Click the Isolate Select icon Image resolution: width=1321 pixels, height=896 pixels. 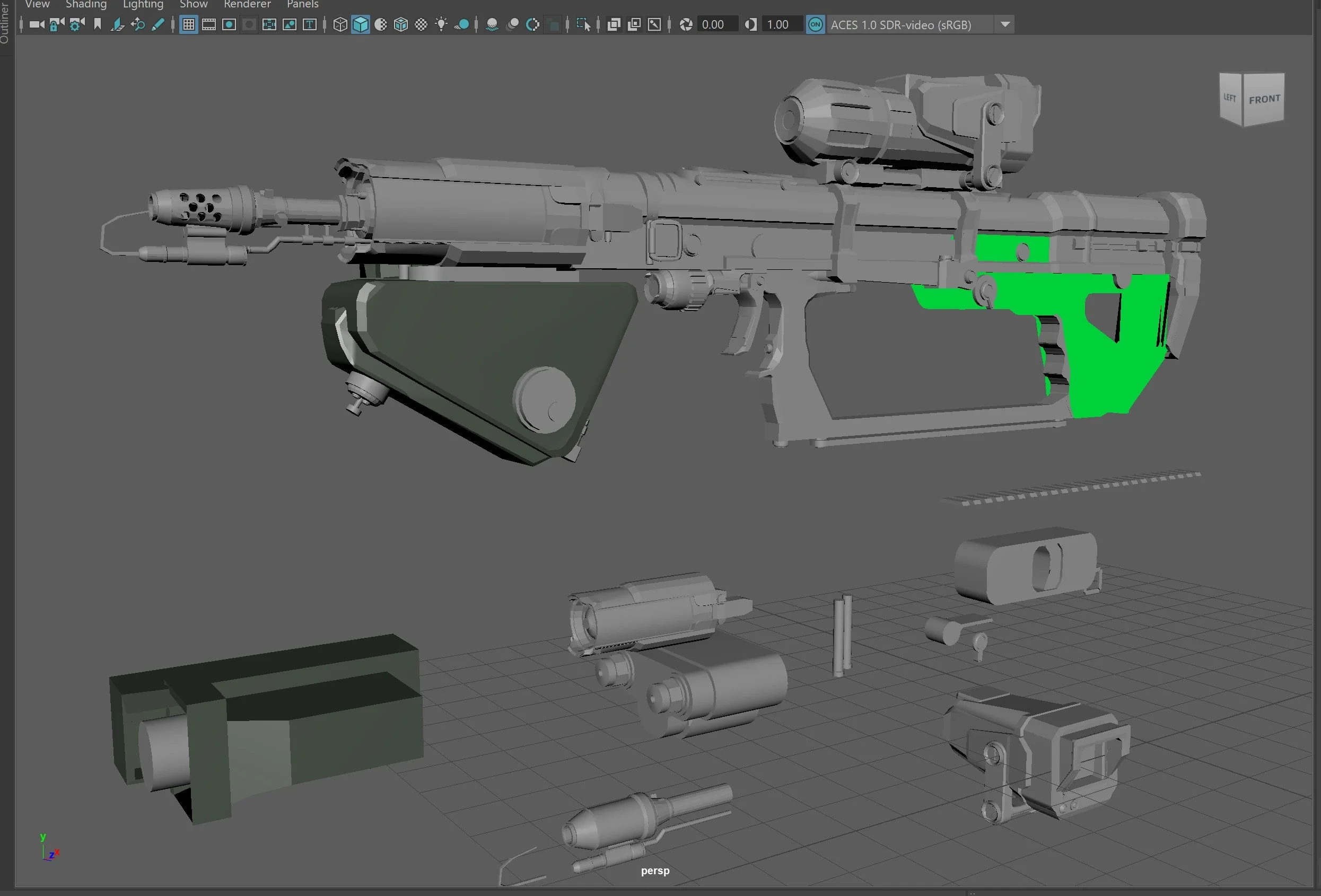click(x=583, y=24)
